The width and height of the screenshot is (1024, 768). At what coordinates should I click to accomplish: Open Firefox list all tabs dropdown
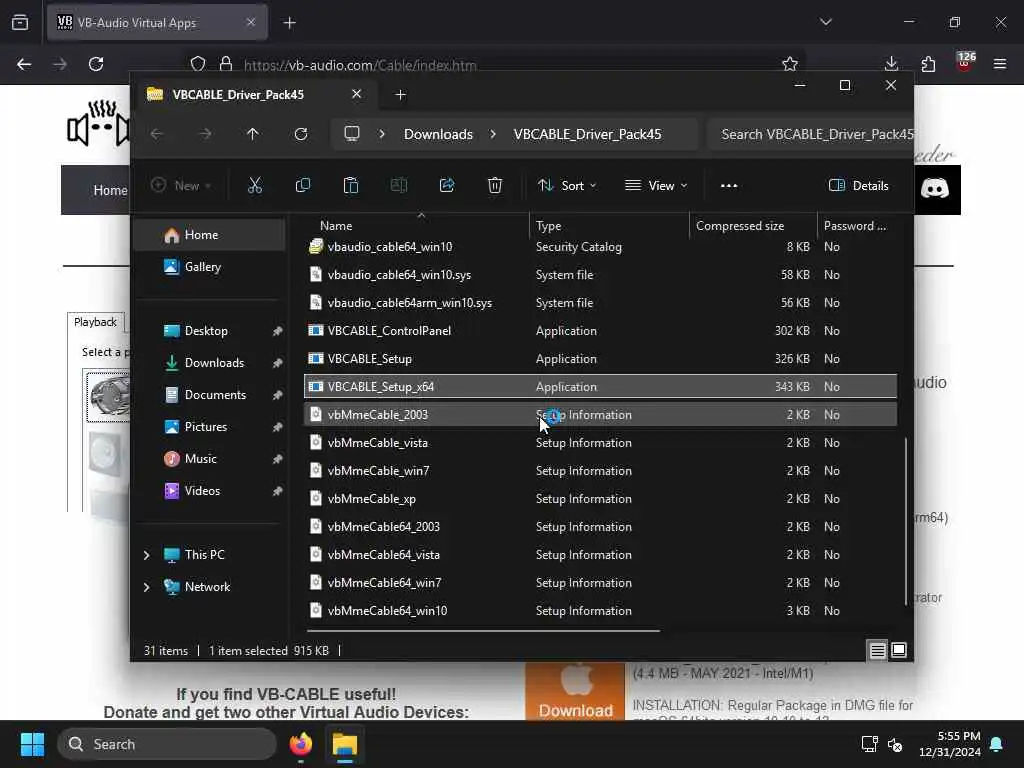tap(825, 22)
